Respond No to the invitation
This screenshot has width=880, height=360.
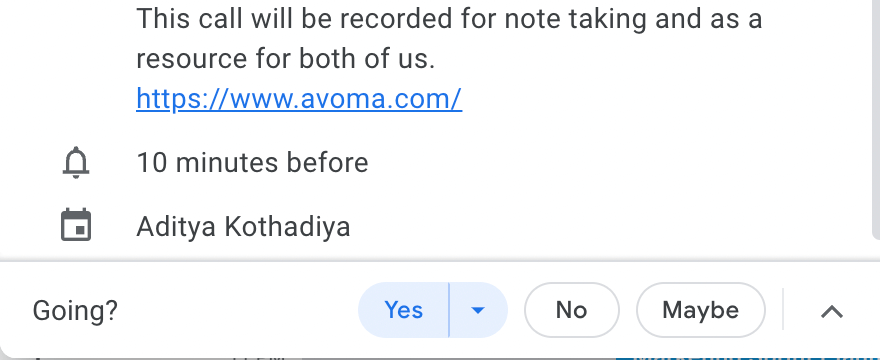point(571,310)
